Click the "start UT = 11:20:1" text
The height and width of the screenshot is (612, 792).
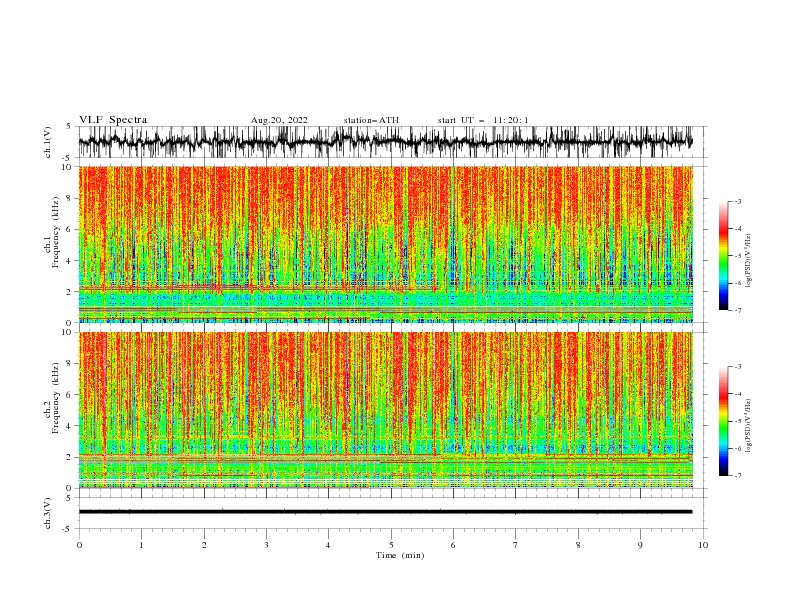(483, 120)
